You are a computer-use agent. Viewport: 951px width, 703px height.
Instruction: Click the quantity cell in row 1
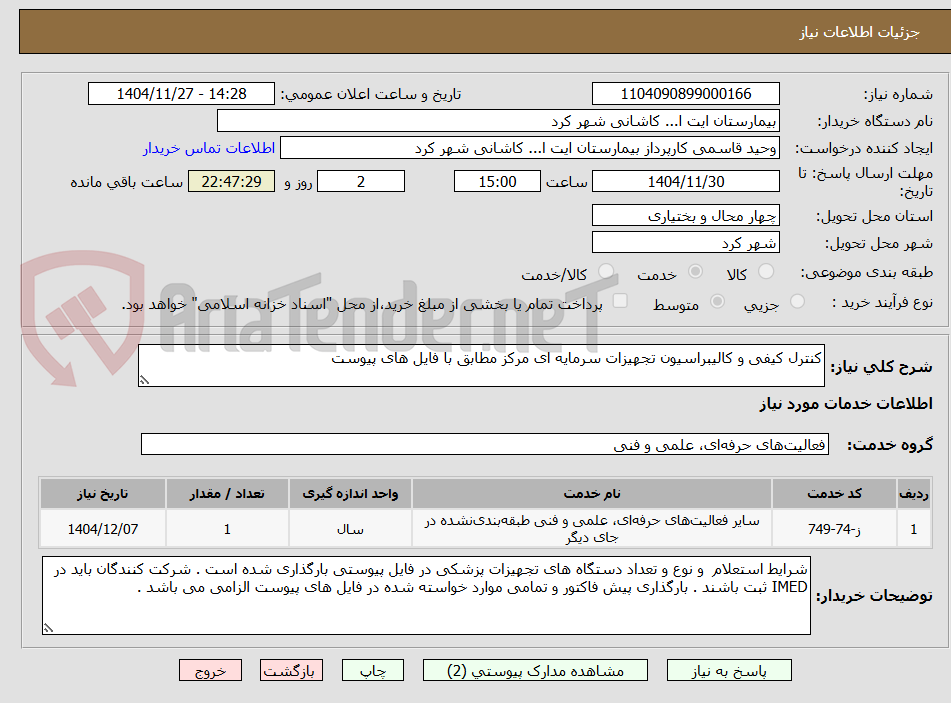(227, 529)
